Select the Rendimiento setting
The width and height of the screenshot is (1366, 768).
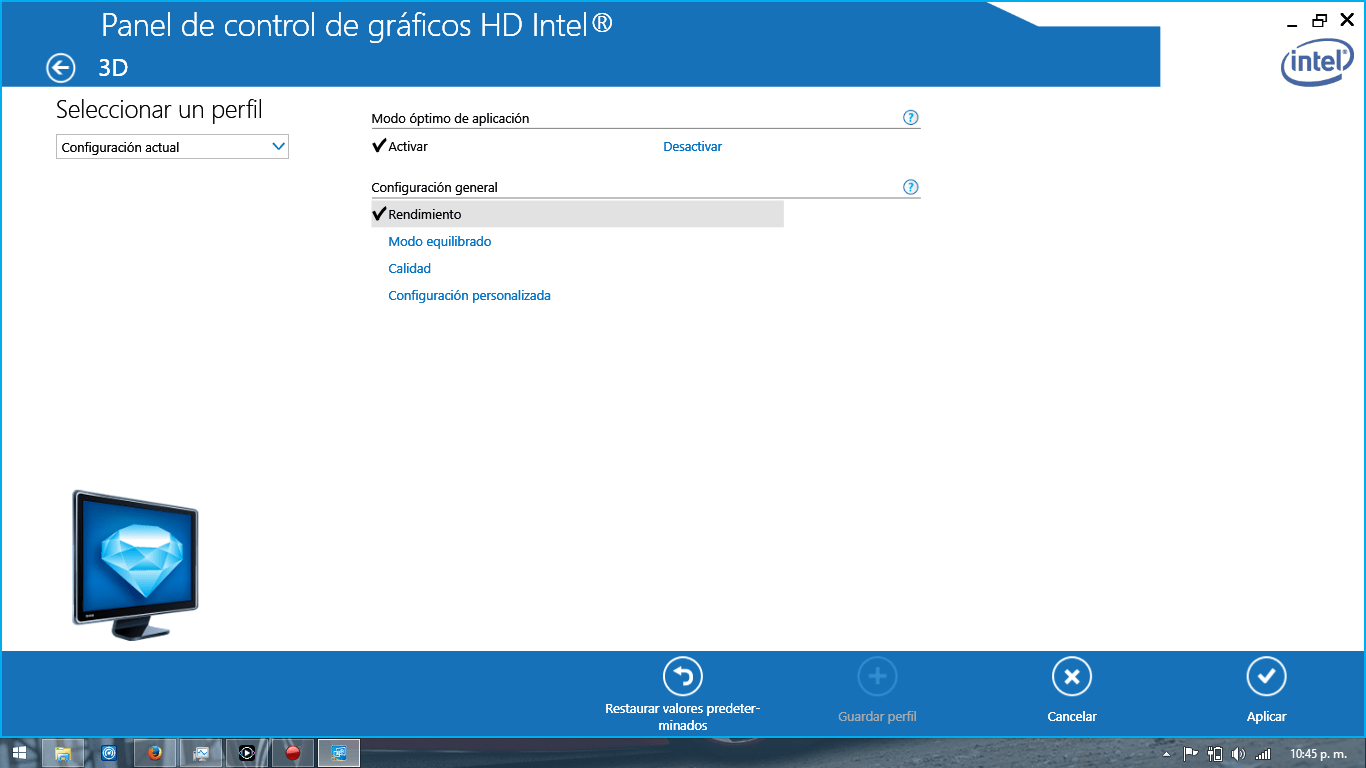(577, 214)
